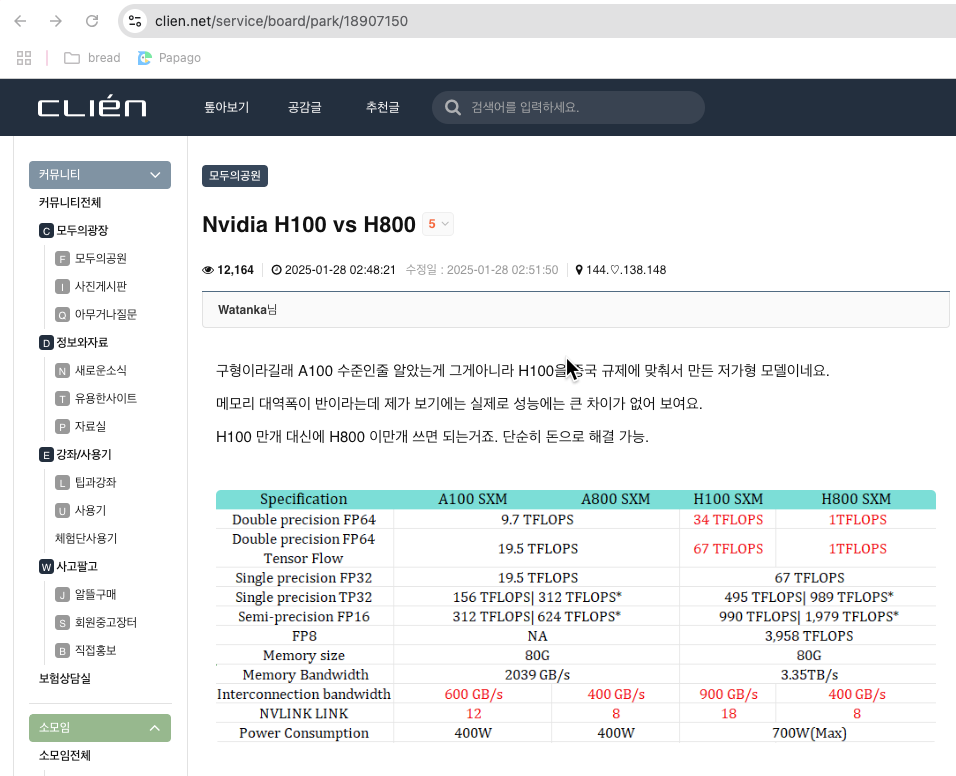Viewport: 956px width, 776px height.
Task: Click the location pin icon by IP address
Action: click(579, 270)
